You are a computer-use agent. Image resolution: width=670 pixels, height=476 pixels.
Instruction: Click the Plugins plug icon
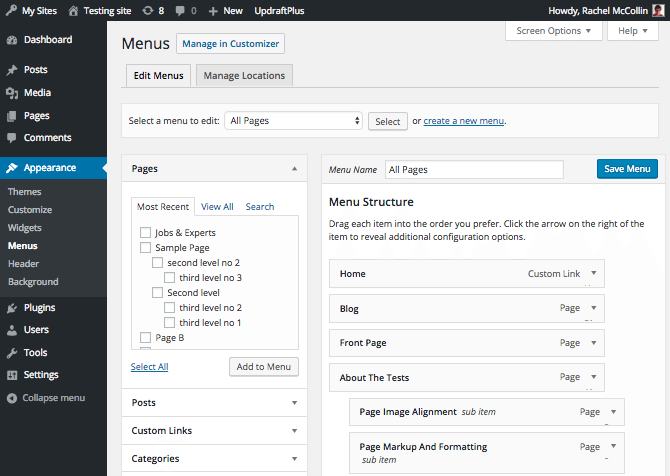12,308
